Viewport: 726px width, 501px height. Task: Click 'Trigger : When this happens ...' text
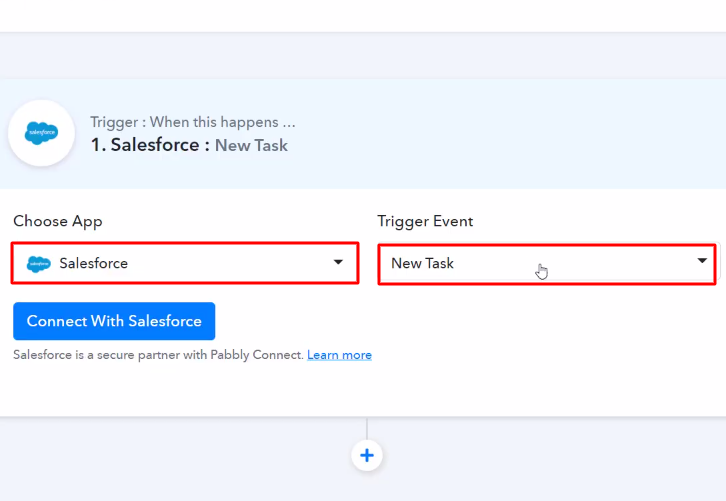pyautogui.click(x=193, y=122)
